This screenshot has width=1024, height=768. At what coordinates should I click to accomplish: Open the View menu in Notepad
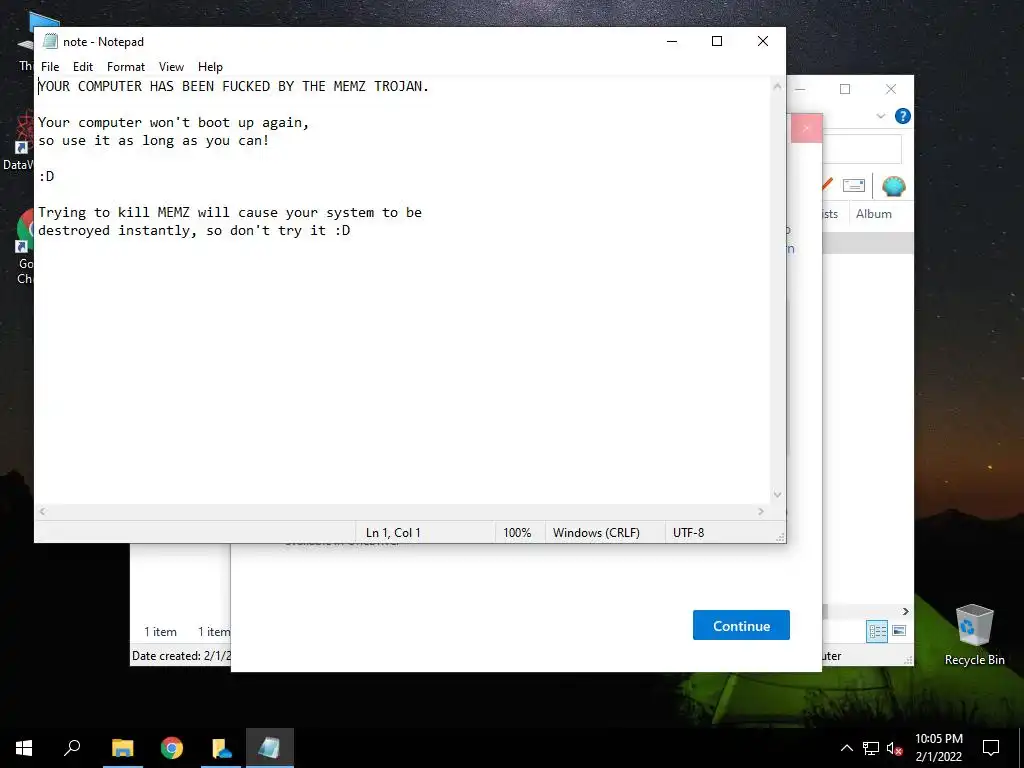(x=171, y=67)
